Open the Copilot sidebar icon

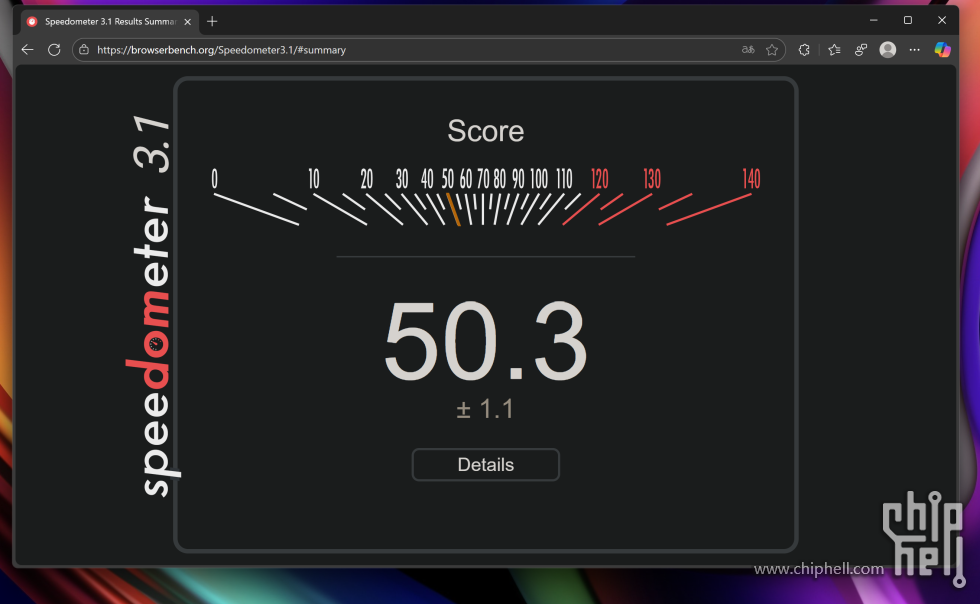(942, 49)
